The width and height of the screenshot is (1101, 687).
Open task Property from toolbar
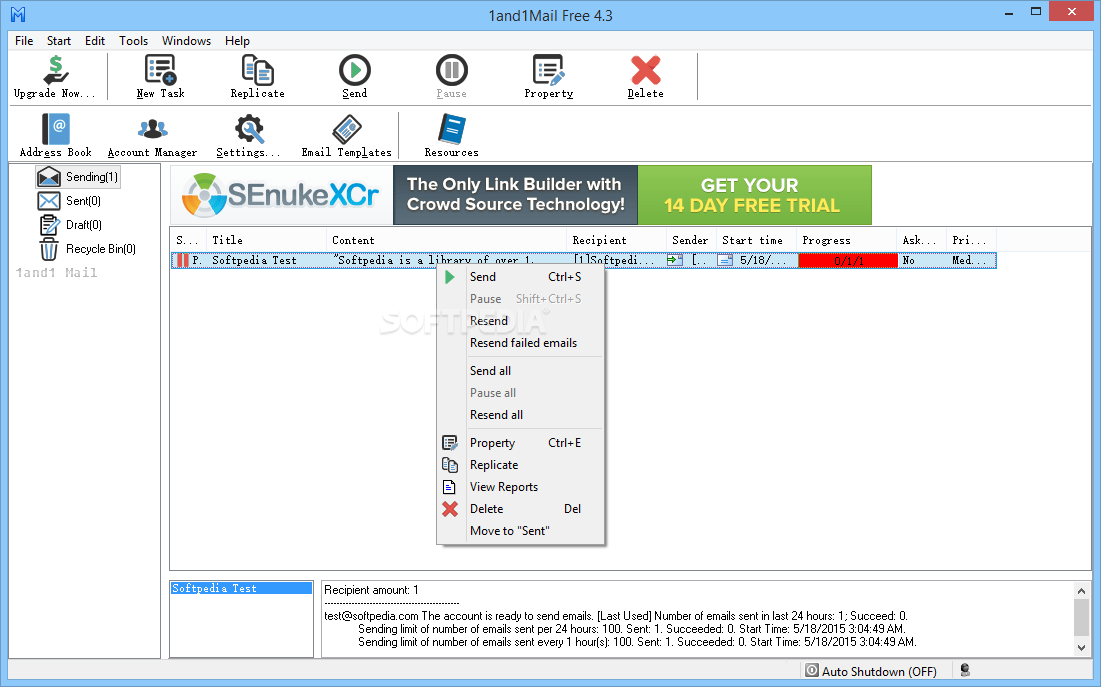coord(548,77)
